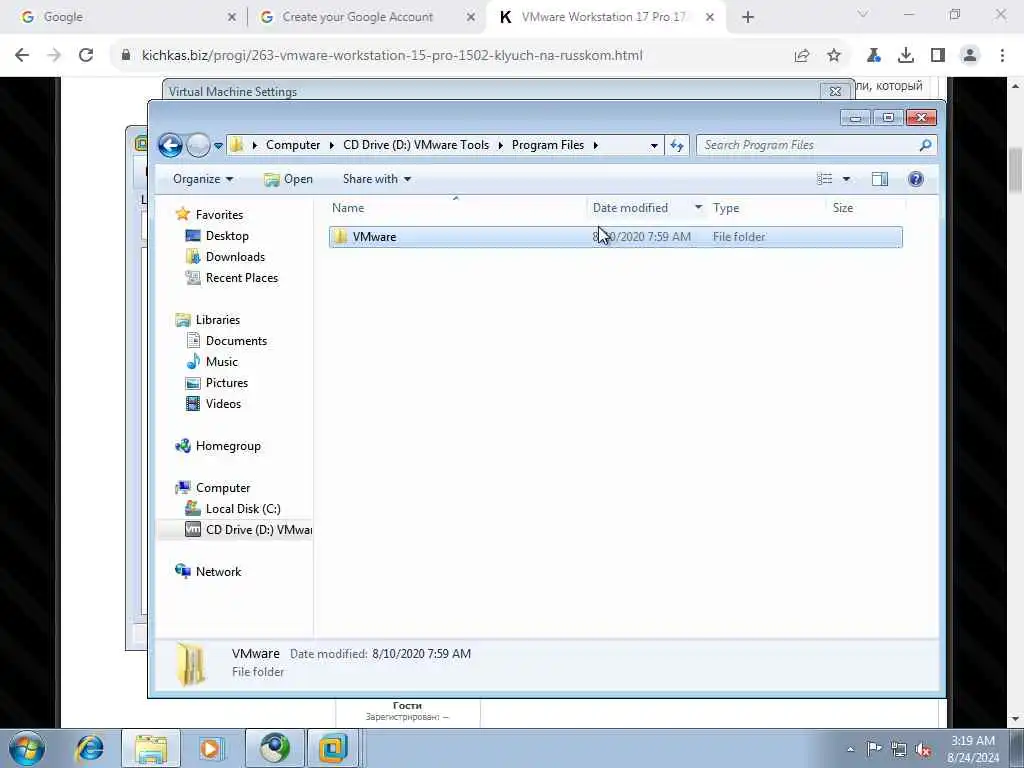The height and width of the screenshot is (768, 1024).
Task: Click the change view icon
Action: coord(825,179)
